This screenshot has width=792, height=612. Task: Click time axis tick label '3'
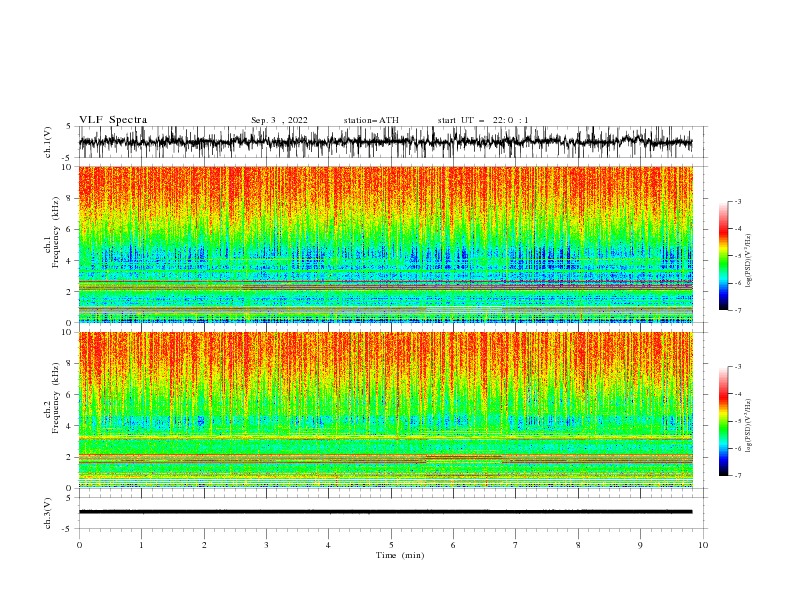(266, 545)
